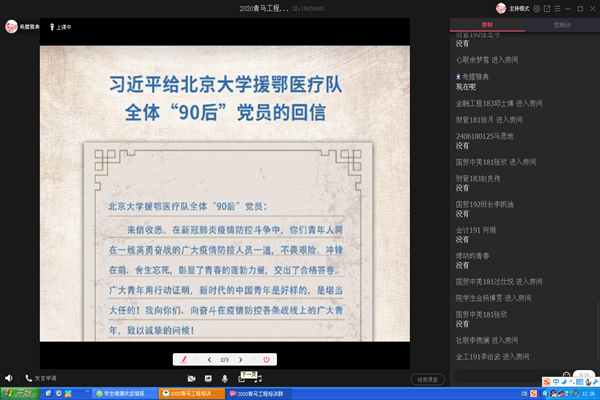
Task: Click the red power icon to stop the slideshow
Action: point(266,359)
